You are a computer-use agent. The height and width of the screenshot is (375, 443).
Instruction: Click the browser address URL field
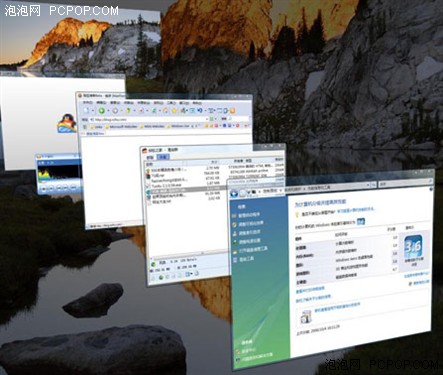pyautogui.click(x=149, y=119)
